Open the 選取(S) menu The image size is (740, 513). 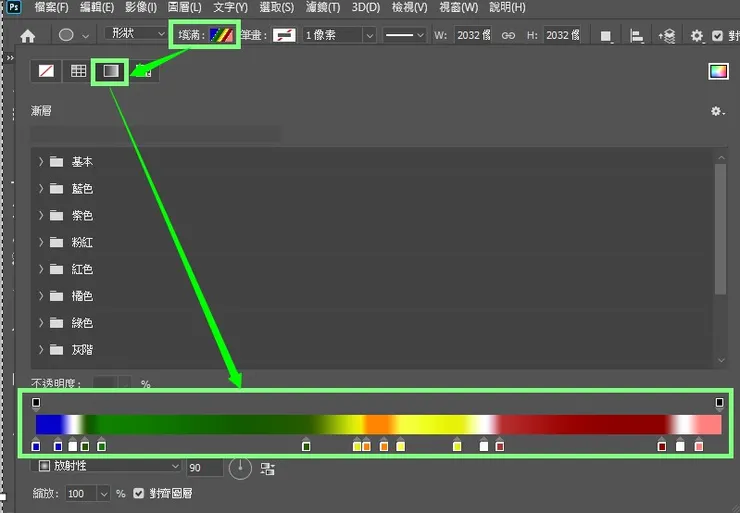click(277, 8)
